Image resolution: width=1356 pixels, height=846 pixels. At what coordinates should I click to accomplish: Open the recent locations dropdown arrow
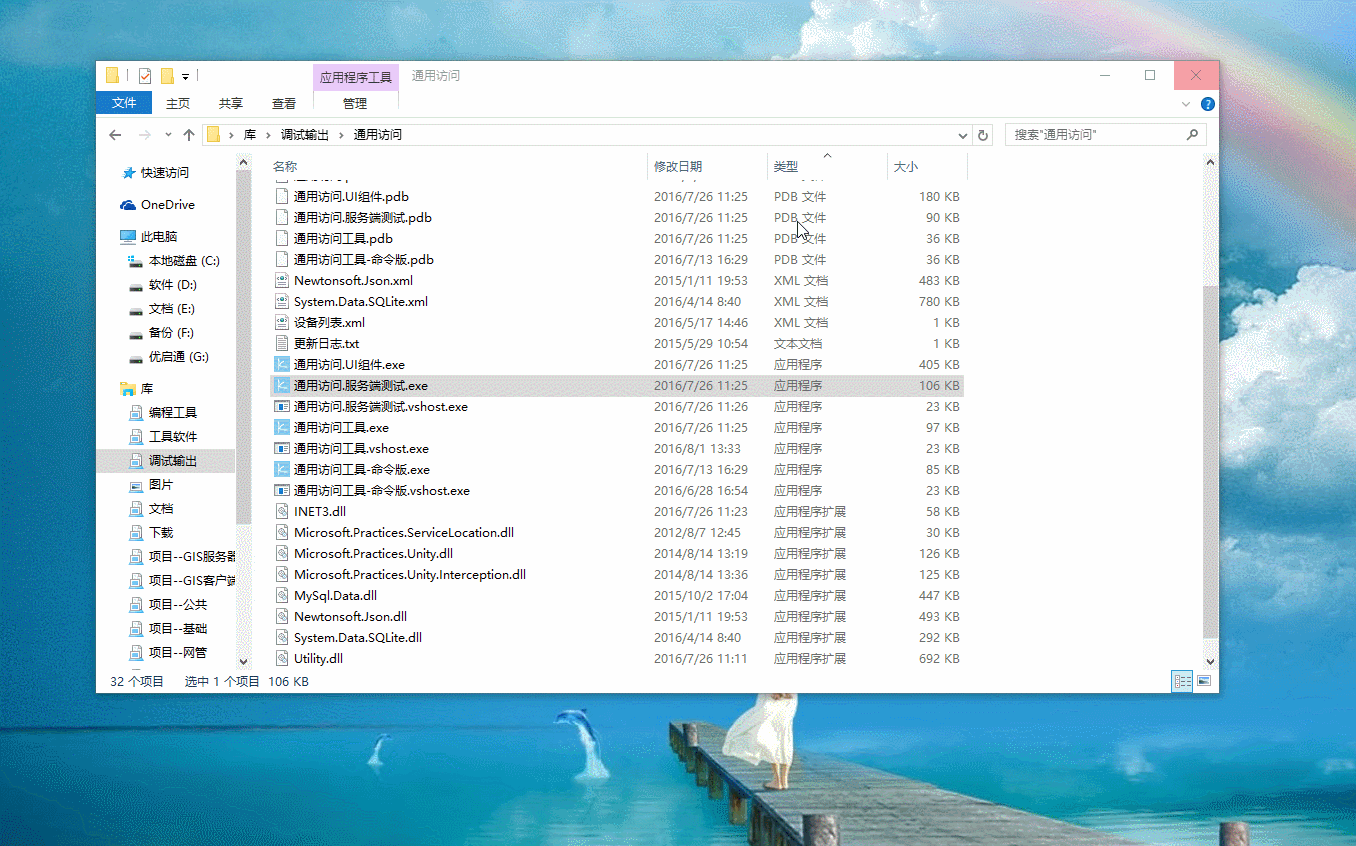point(167,135)
